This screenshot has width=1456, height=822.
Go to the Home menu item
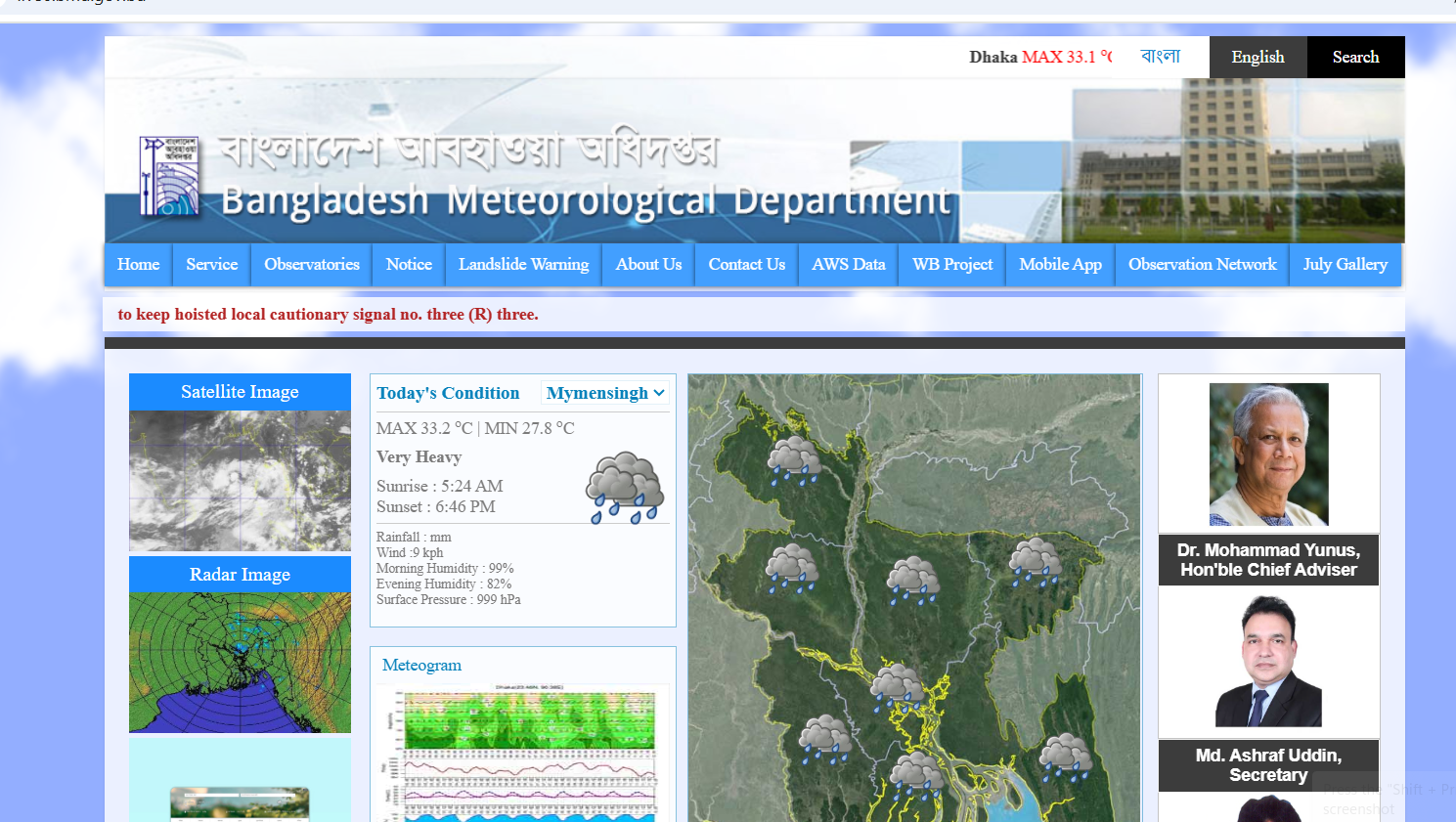click(x=138, y=264)
